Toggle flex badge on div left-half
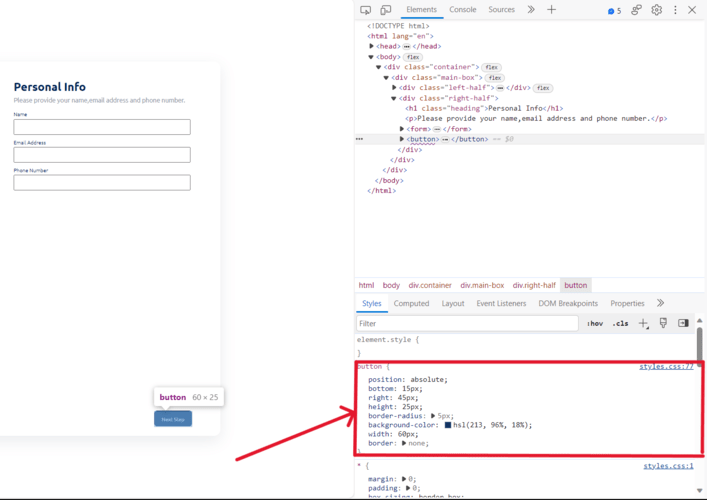 pos(543,88)
